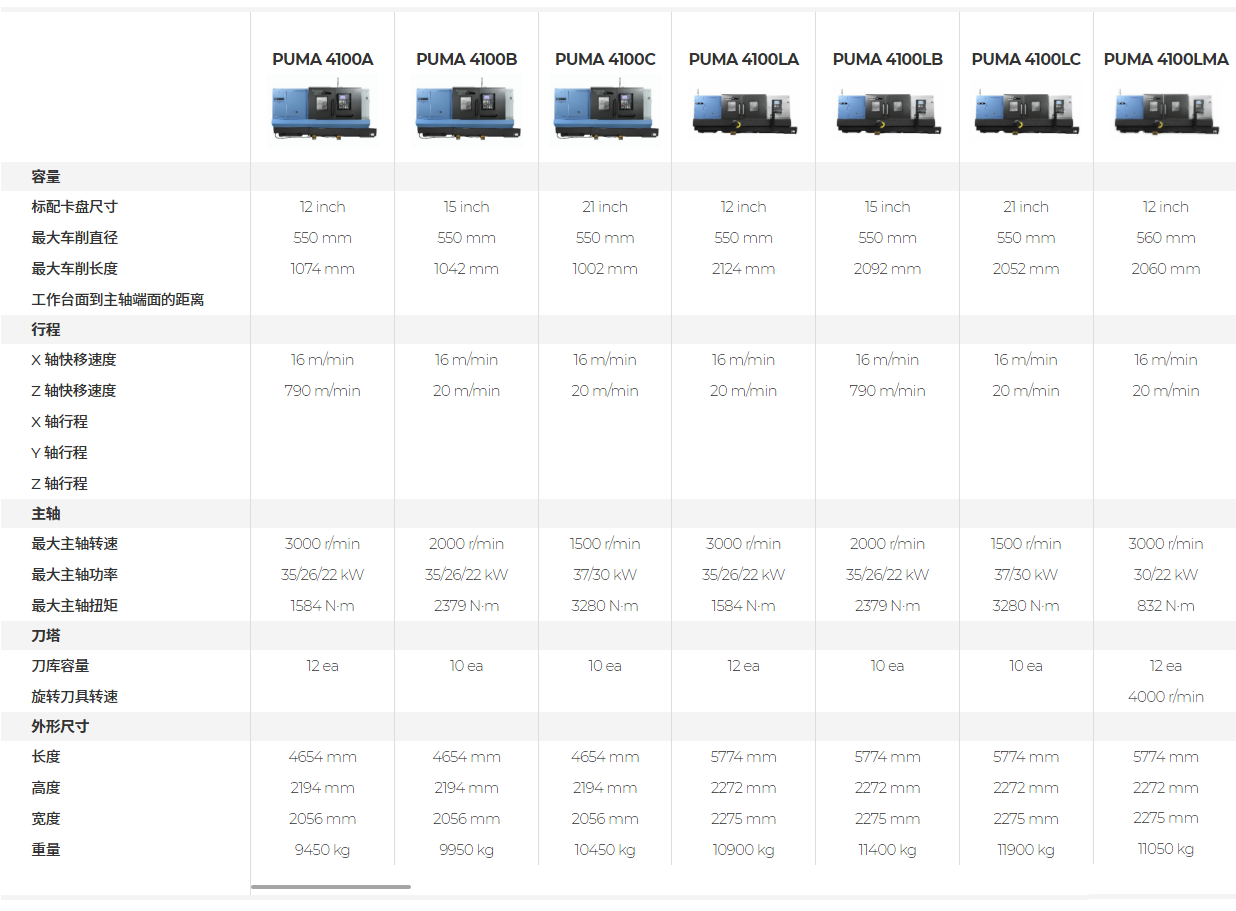Open the PUMA 4100LA machine thumbnail

744,112
